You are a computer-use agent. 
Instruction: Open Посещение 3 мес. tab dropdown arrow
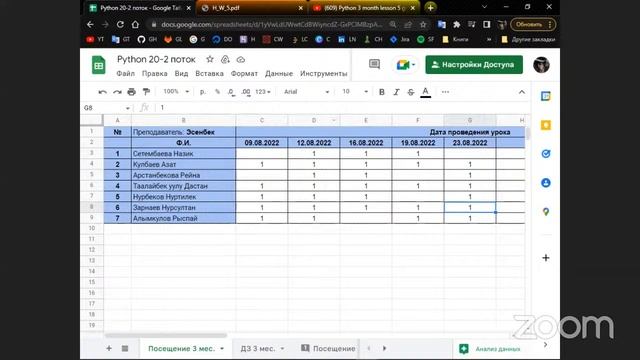[222, 349]
